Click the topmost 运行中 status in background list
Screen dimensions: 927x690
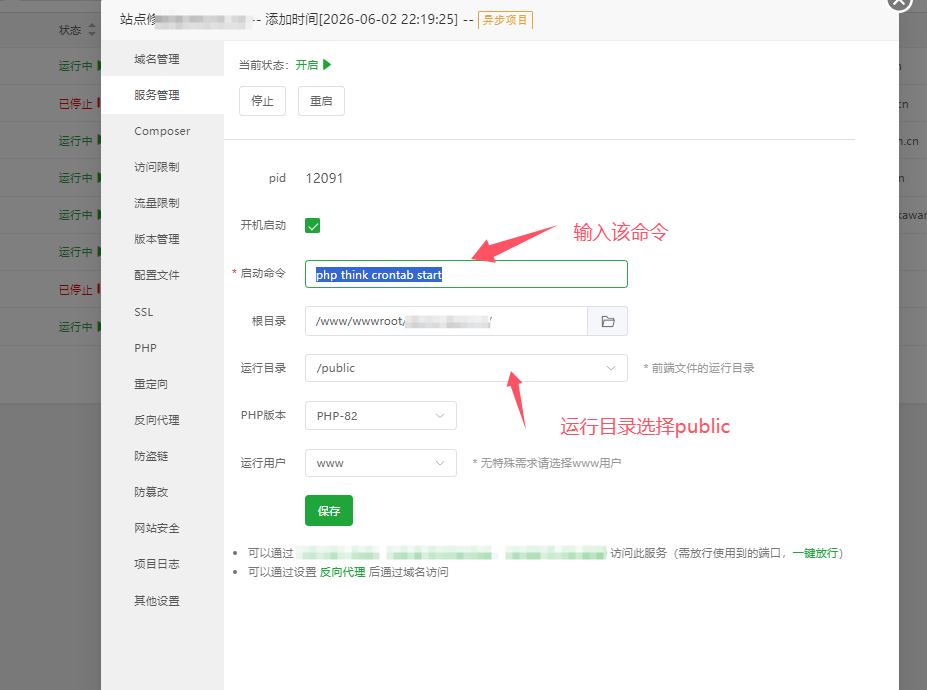pyautogui.click(x=76, y=66)
